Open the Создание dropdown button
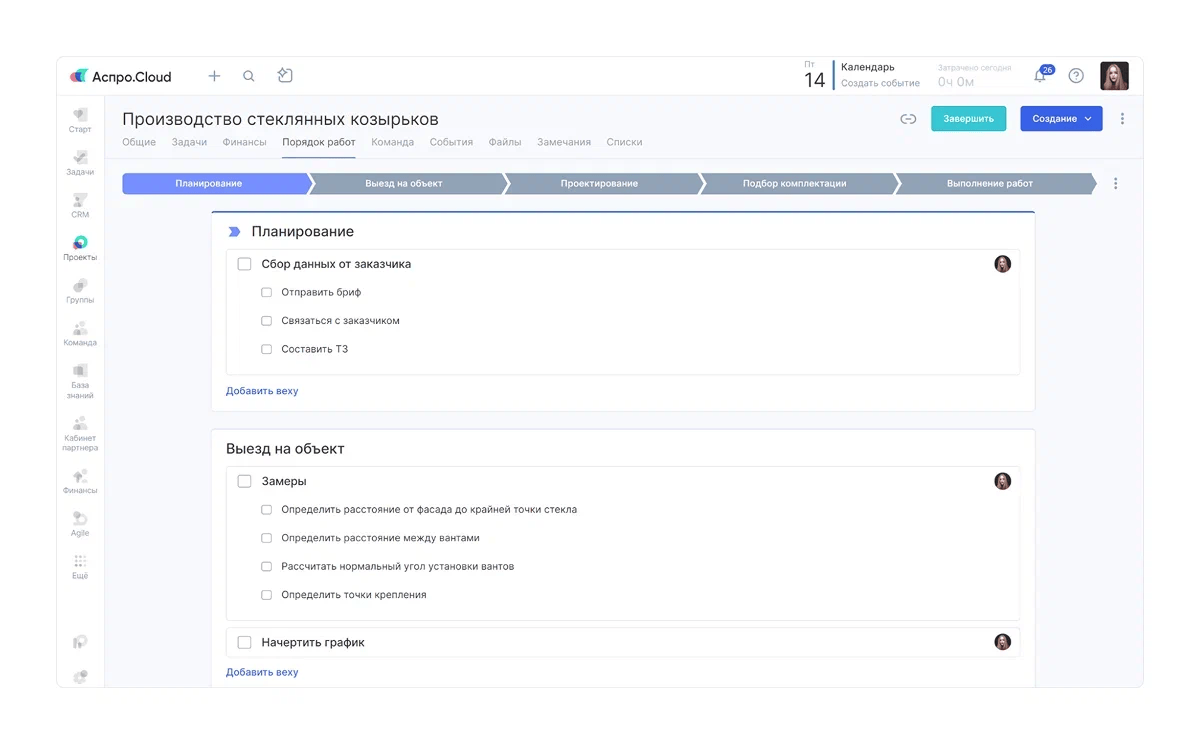Viewport: 1200px width, 745px height. [1060, 119]
